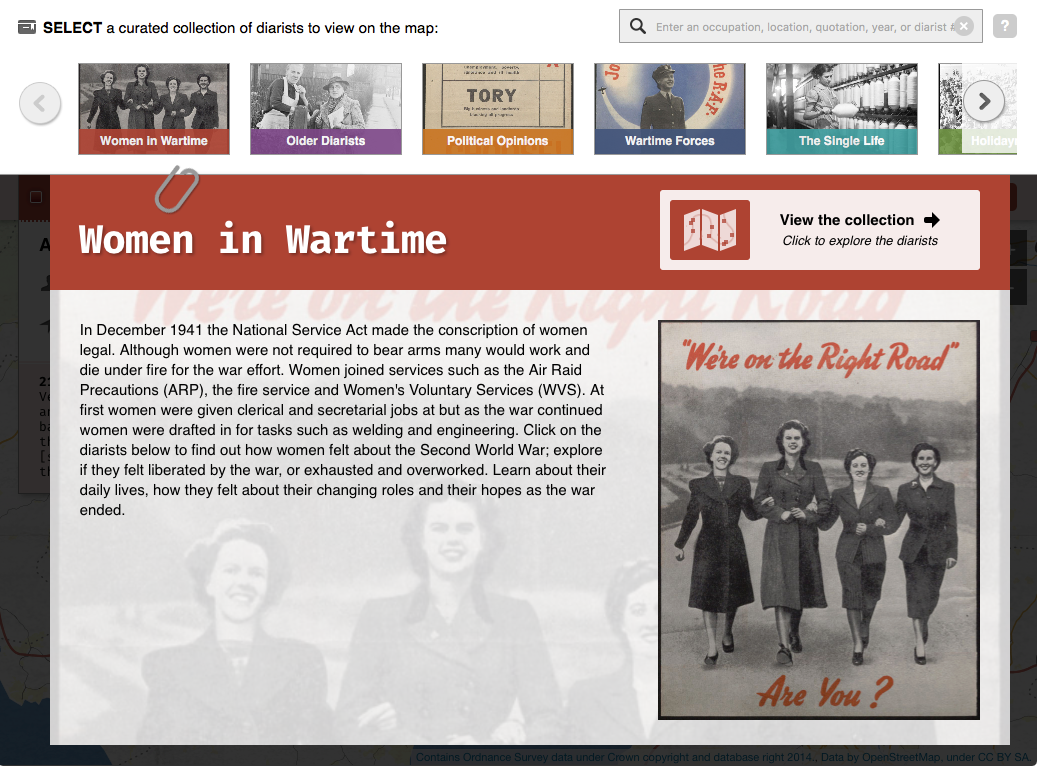Image resolution: width=1037 pixels, height=766 pixels.
Task: Click the search magnifier icon
Action: coord(638,26)
